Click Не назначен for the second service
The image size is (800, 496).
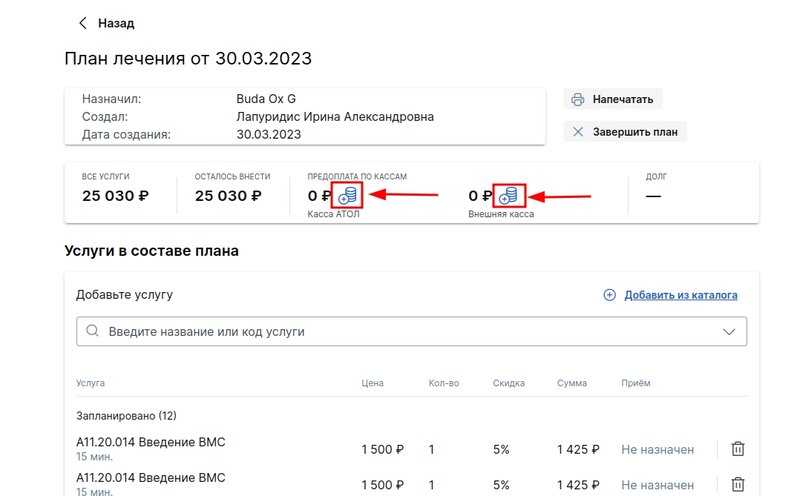(x=657, y=485)
